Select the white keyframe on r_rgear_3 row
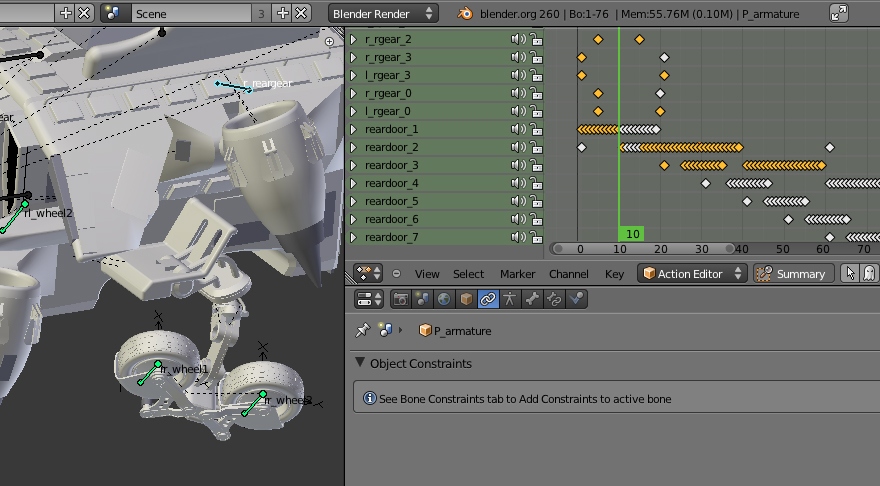 click(664, 57)
